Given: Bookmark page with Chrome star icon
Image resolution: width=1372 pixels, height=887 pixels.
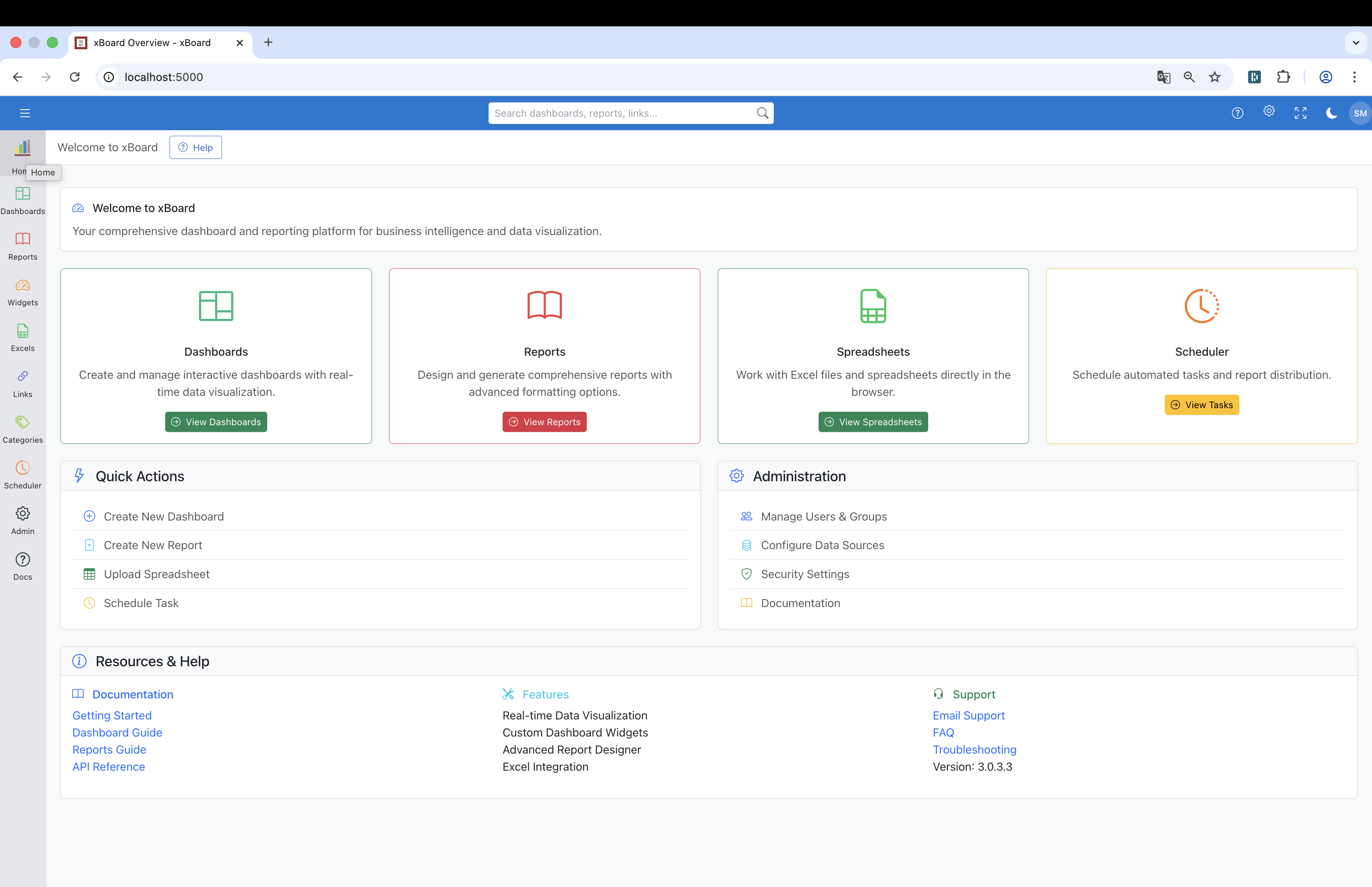Looking at the screenshot, I should click(1215, 77).
